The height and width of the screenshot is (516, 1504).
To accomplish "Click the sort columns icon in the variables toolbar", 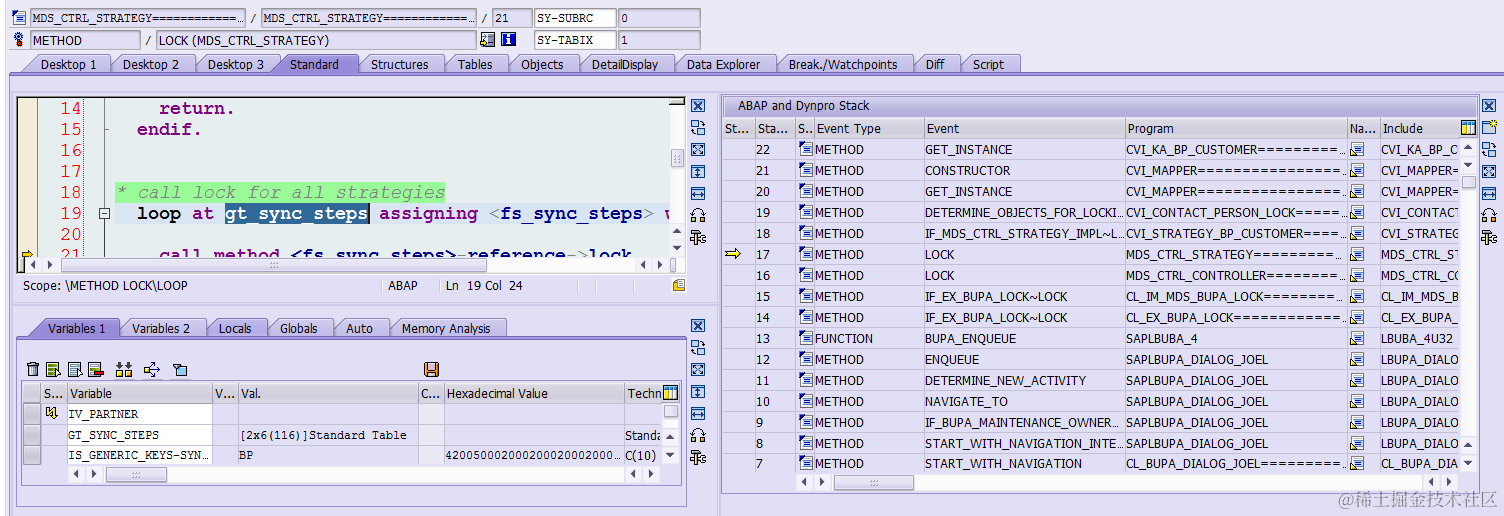I will point(124,370).
